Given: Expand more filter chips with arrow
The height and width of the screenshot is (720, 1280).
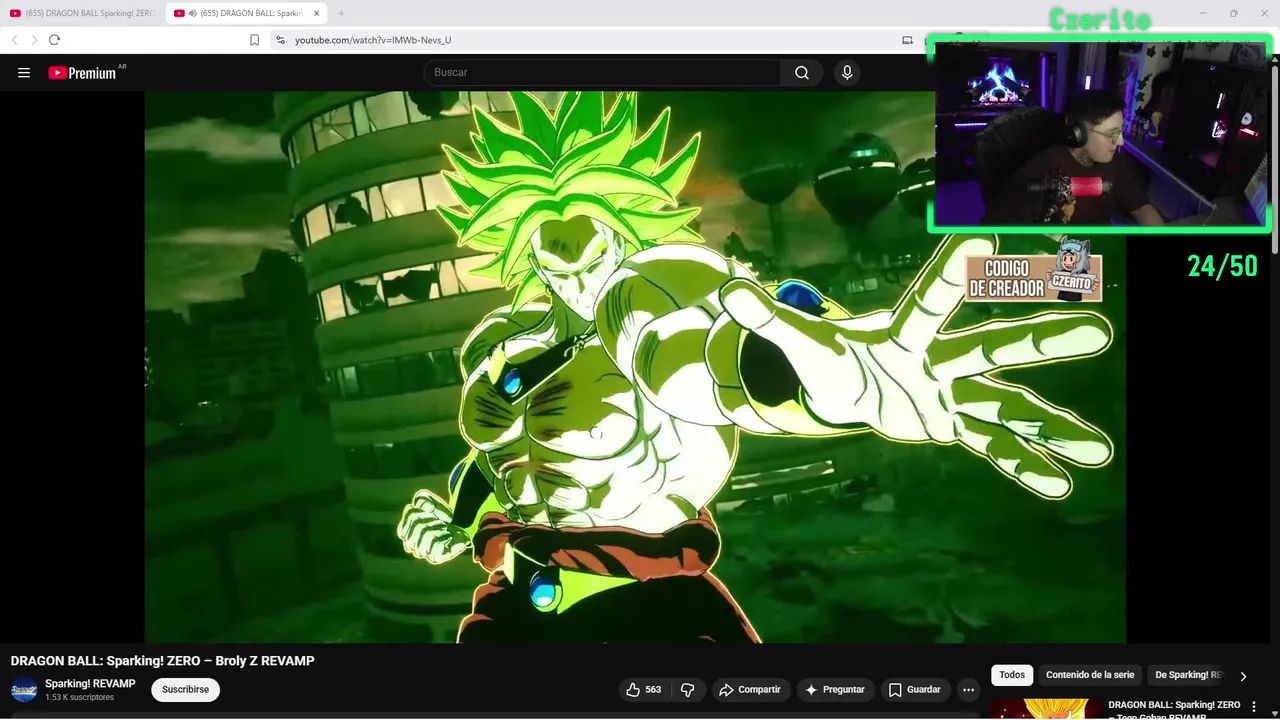Looking at the screenshot, I should tap(1243, 676).
